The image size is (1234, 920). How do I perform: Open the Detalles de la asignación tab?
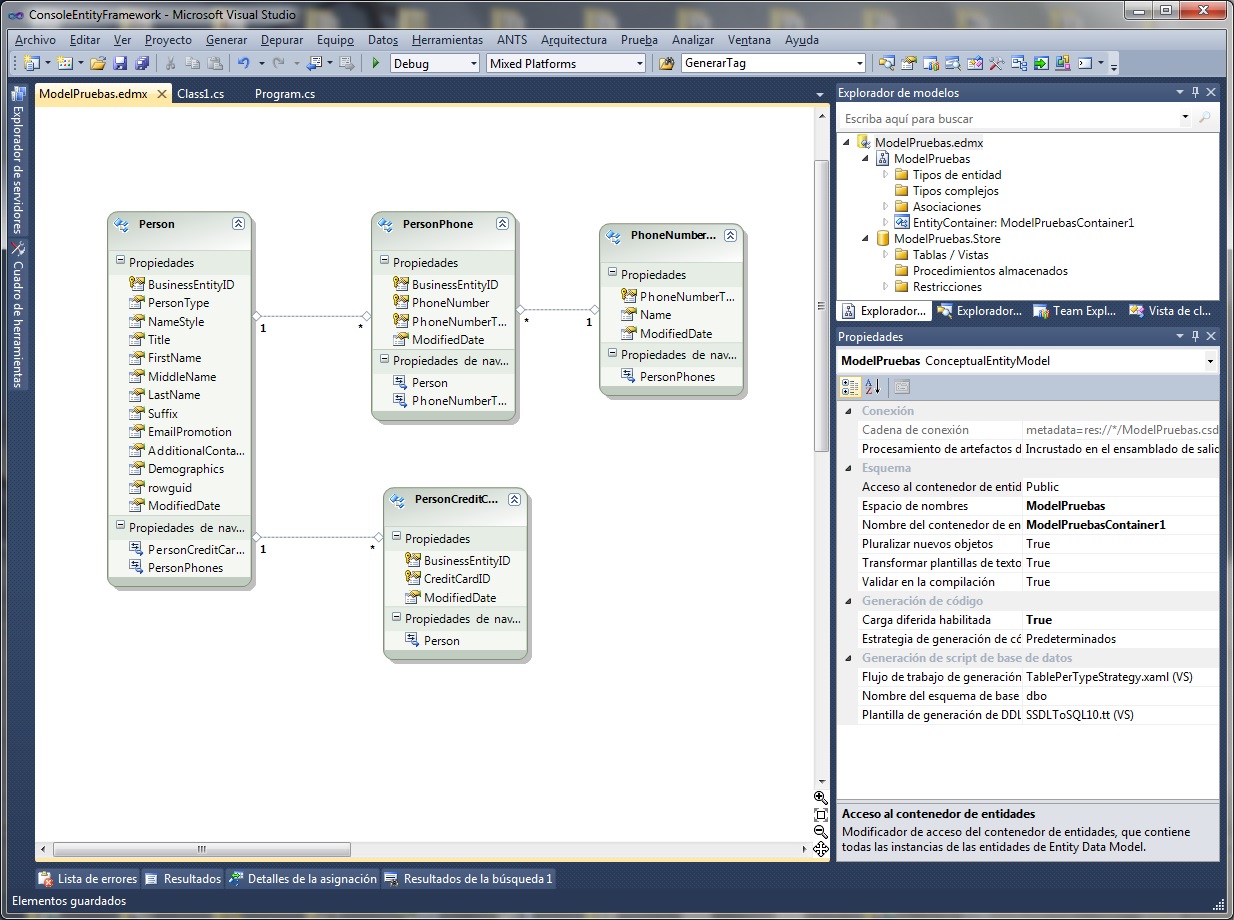coord(303,879)
